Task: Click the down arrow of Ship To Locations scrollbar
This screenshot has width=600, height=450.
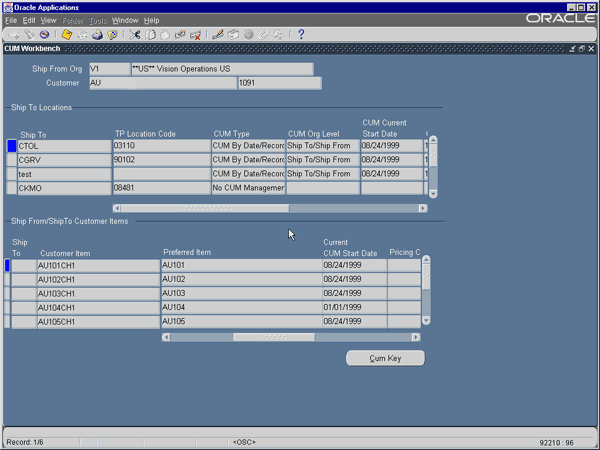Action: click(x=433, y=194)
